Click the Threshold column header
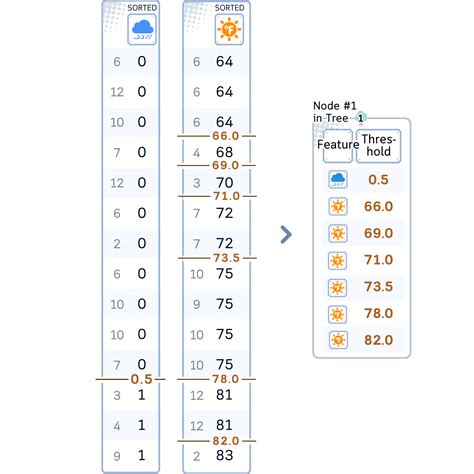Screen dimensions: 474x474 click(x=378, y=146)
